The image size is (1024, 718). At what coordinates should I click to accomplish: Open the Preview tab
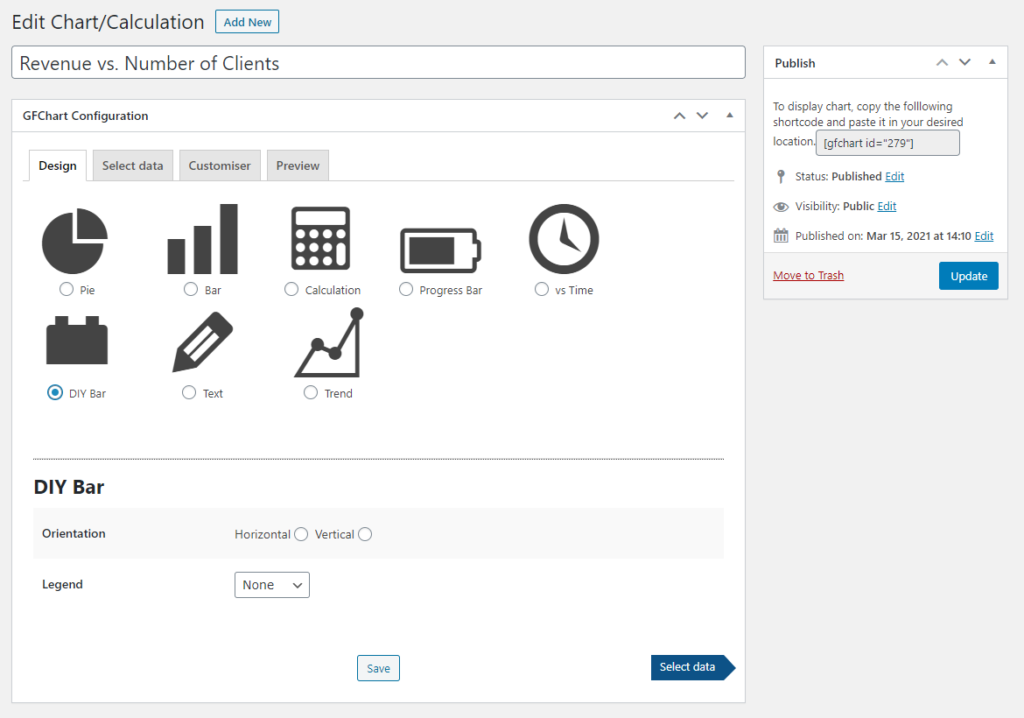pos(297,165)
